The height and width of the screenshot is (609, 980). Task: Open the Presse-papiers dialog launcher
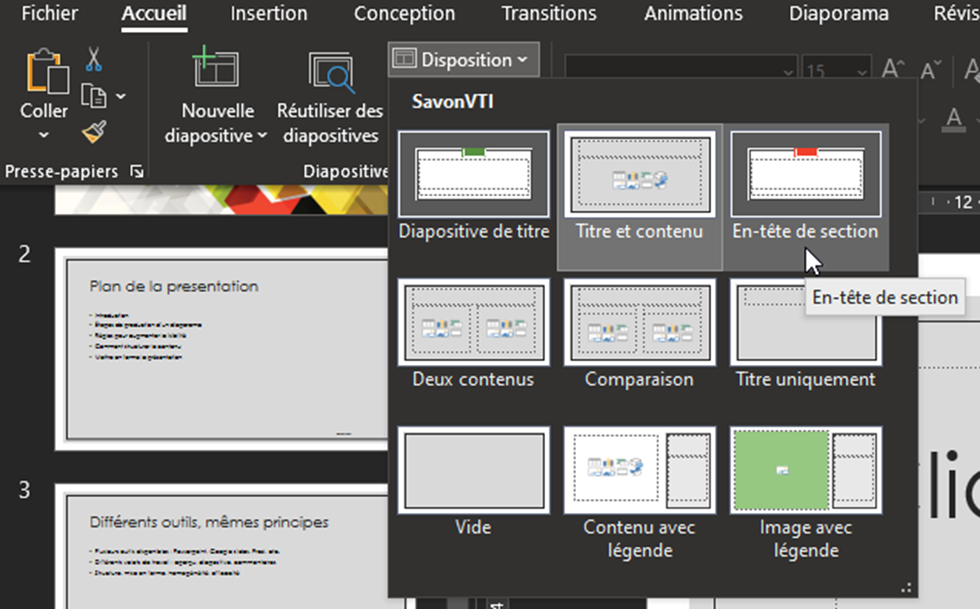[137, 173]
